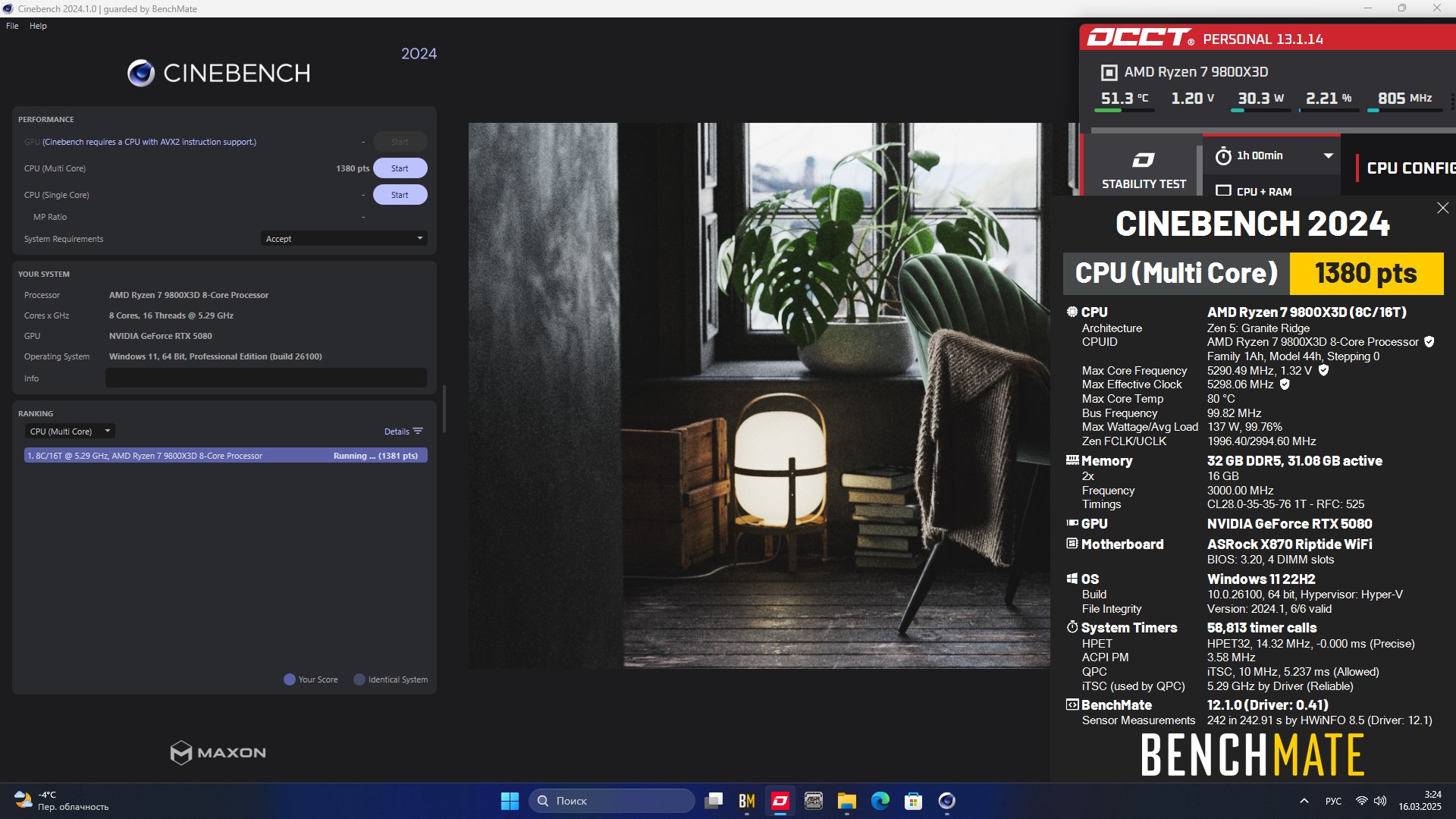Click the Max Effective Clock verified shield
The width and height of the screenshot is (1456, 819).
1285,384
